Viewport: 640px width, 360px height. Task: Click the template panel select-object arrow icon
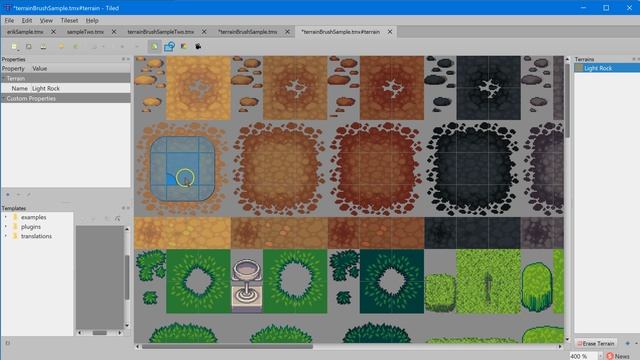point(118,219)
